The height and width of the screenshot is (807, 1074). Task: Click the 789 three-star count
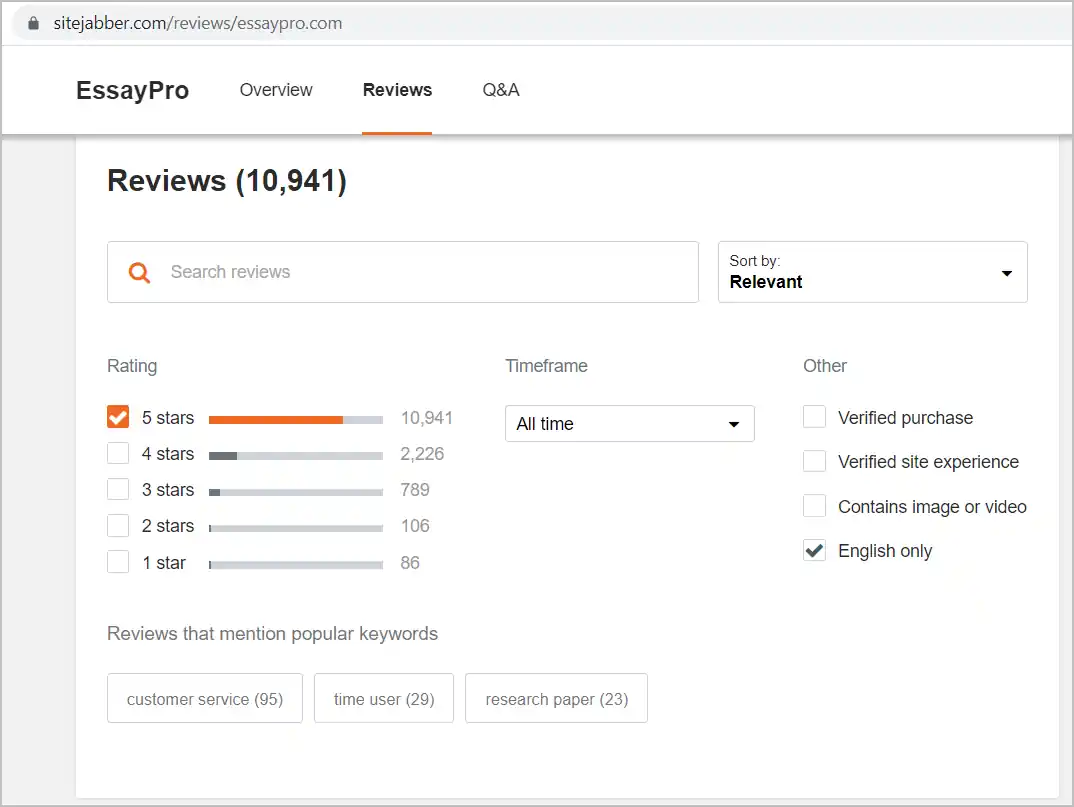(415, 490)
